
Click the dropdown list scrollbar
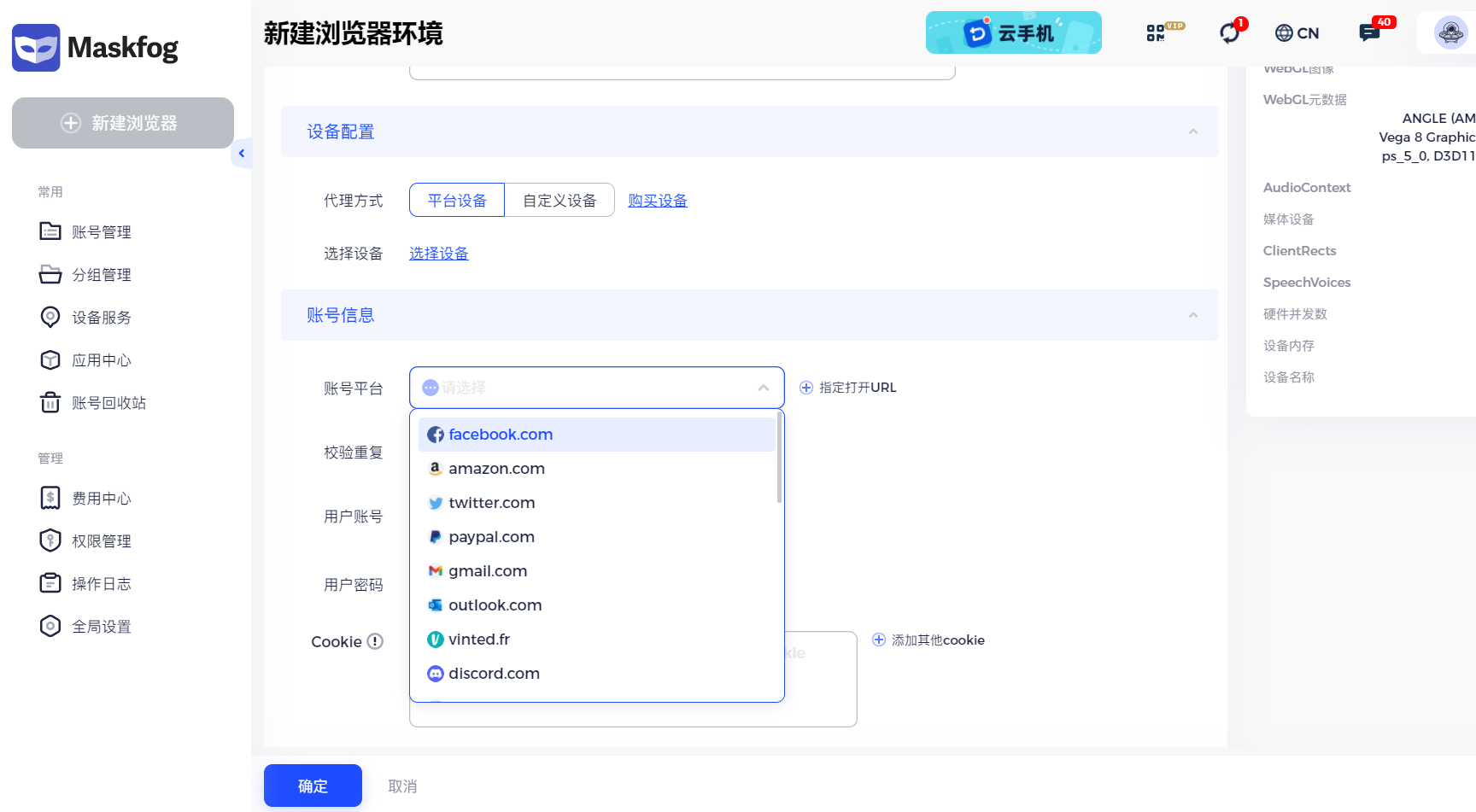click(779, 461)
